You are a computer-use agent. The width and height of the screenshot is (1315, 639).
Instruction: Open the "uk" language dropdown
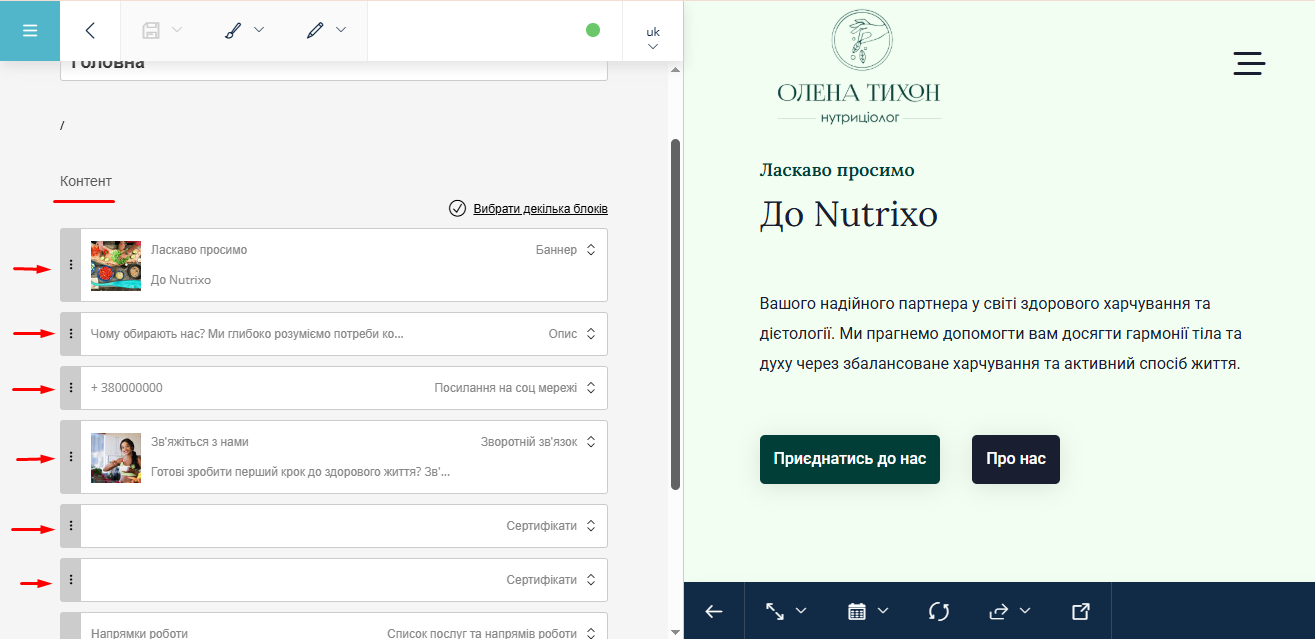pyautogui.click(x=653, y=37)
